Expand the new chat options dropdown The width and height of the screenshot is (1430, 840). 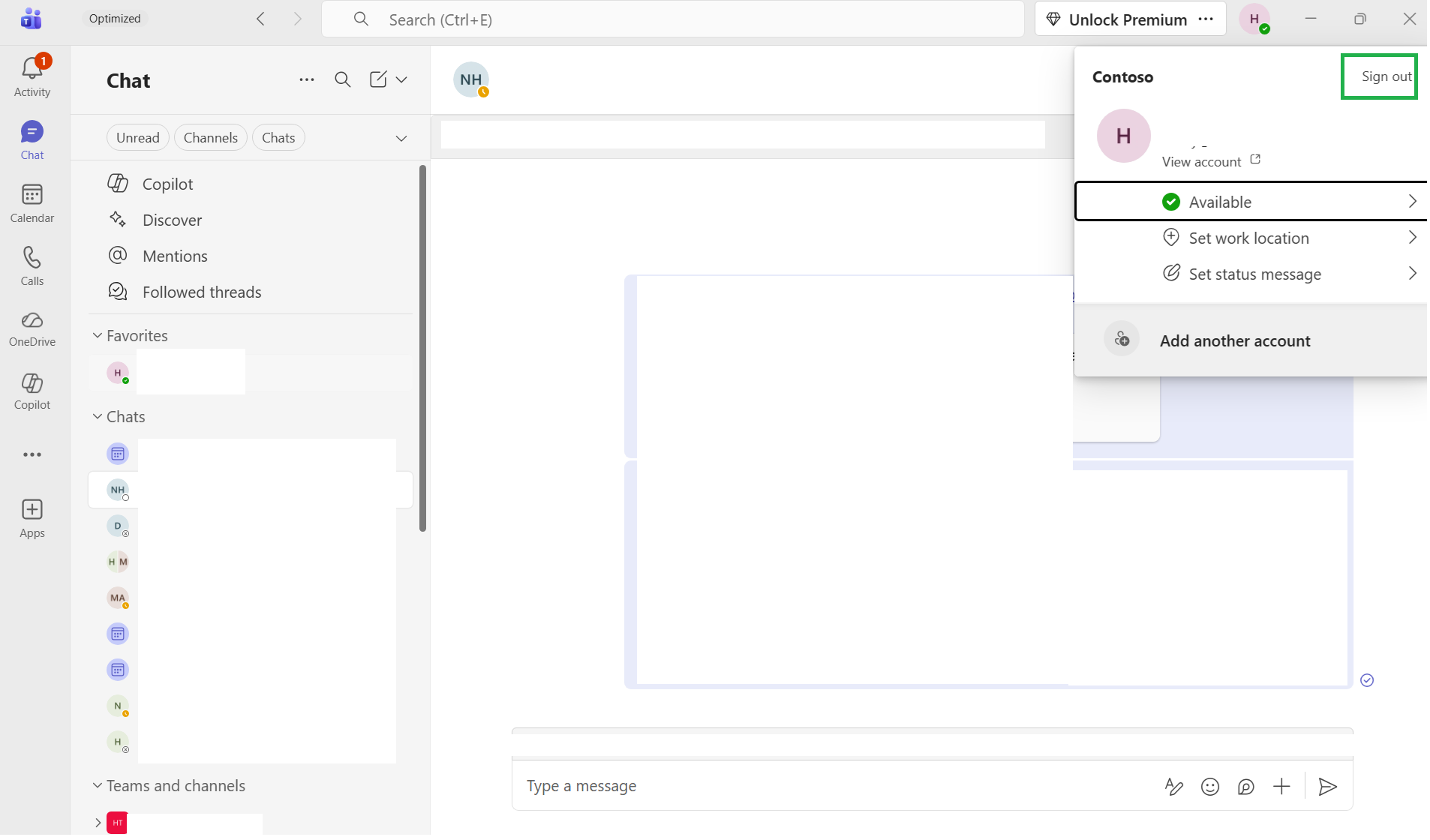click(402, 79)
